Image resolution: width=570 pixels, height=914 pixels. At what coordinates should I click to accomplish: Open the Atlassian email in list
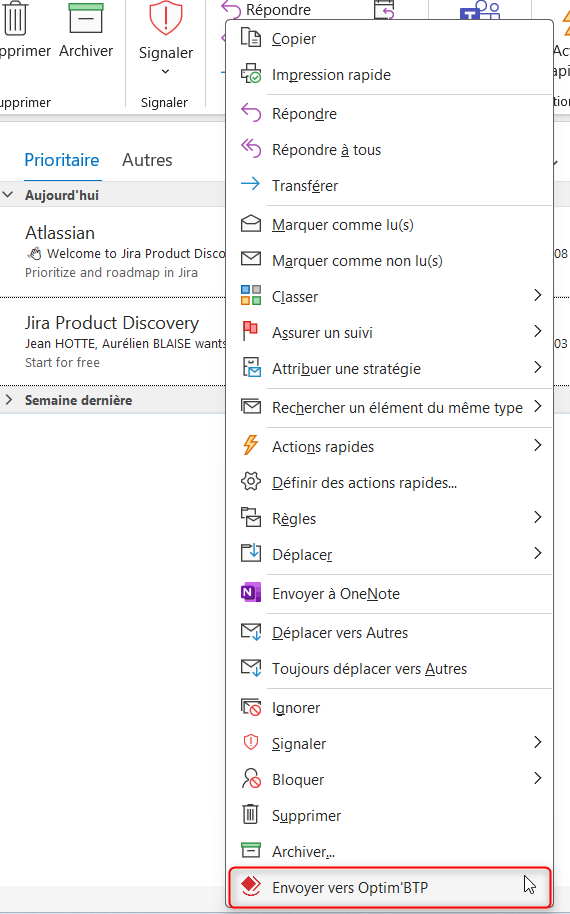(112, 252)
